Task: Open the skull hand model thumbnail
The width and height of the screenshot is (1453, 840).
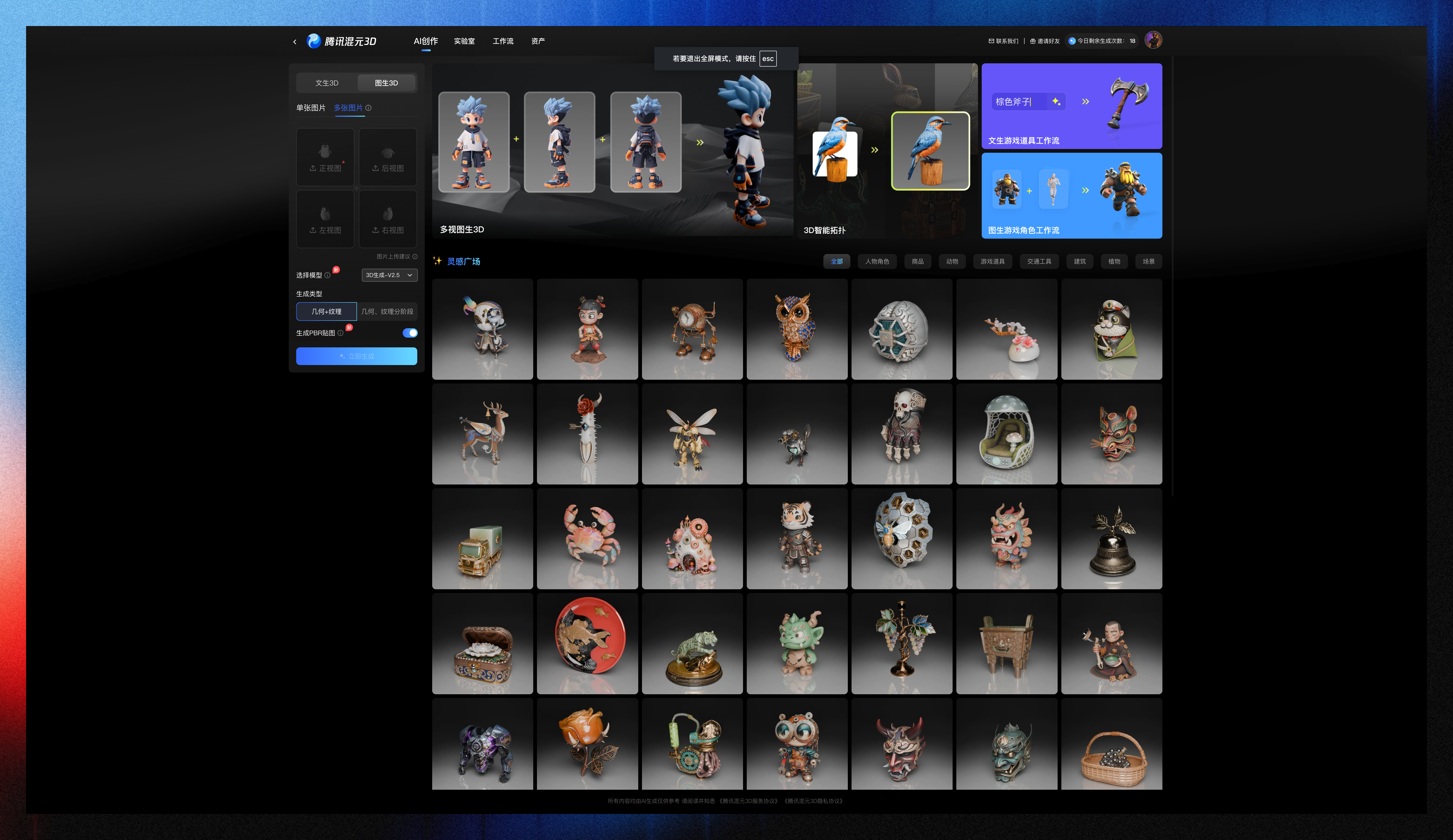Action: pos(902,434)
